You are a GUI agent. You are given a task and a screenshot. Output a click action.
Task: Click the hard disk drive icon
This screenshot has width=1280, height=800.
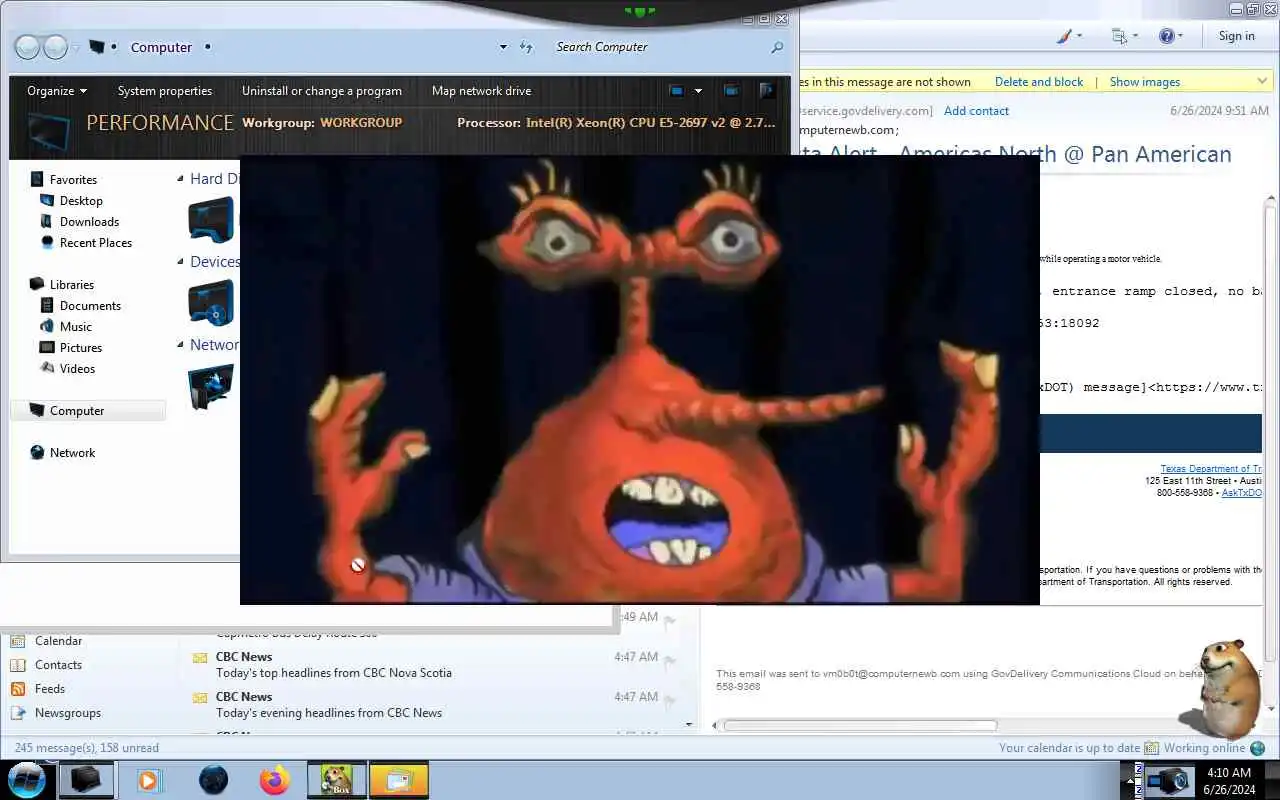[211, 219]
